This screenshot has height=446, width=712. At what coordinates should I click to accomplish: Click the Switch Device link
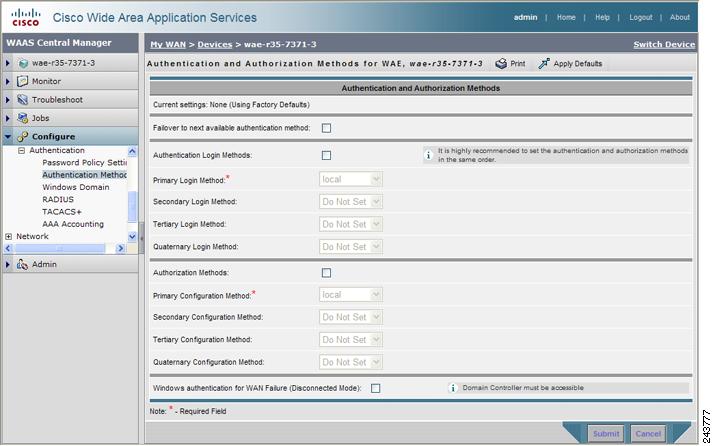[x=664, y=45]
